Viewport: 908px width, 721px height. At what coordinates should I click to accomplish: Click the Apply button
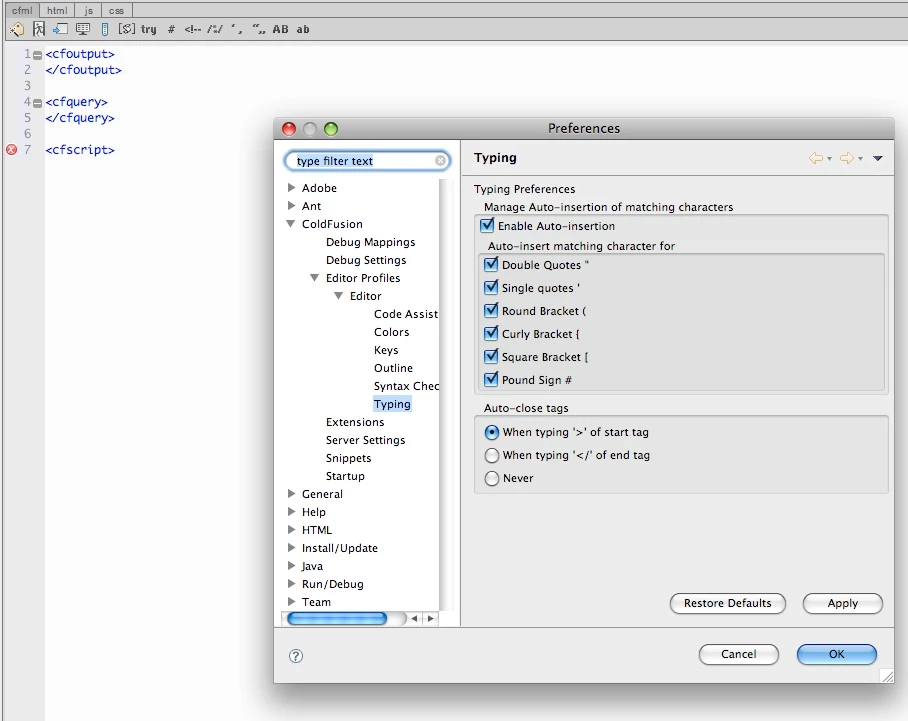(x=843, y=603)
